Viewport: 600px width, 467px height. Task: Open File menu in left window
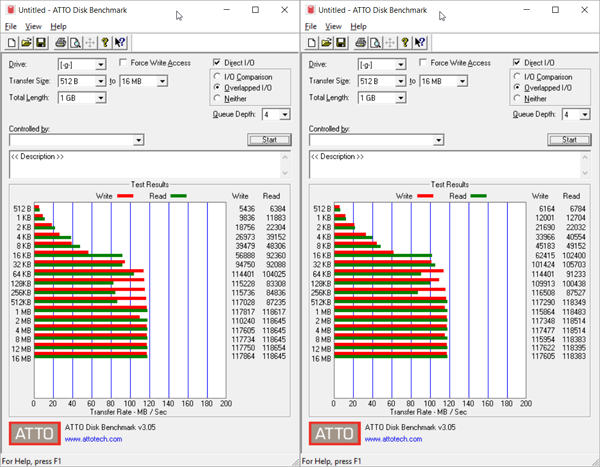click(x=11, y=26)
